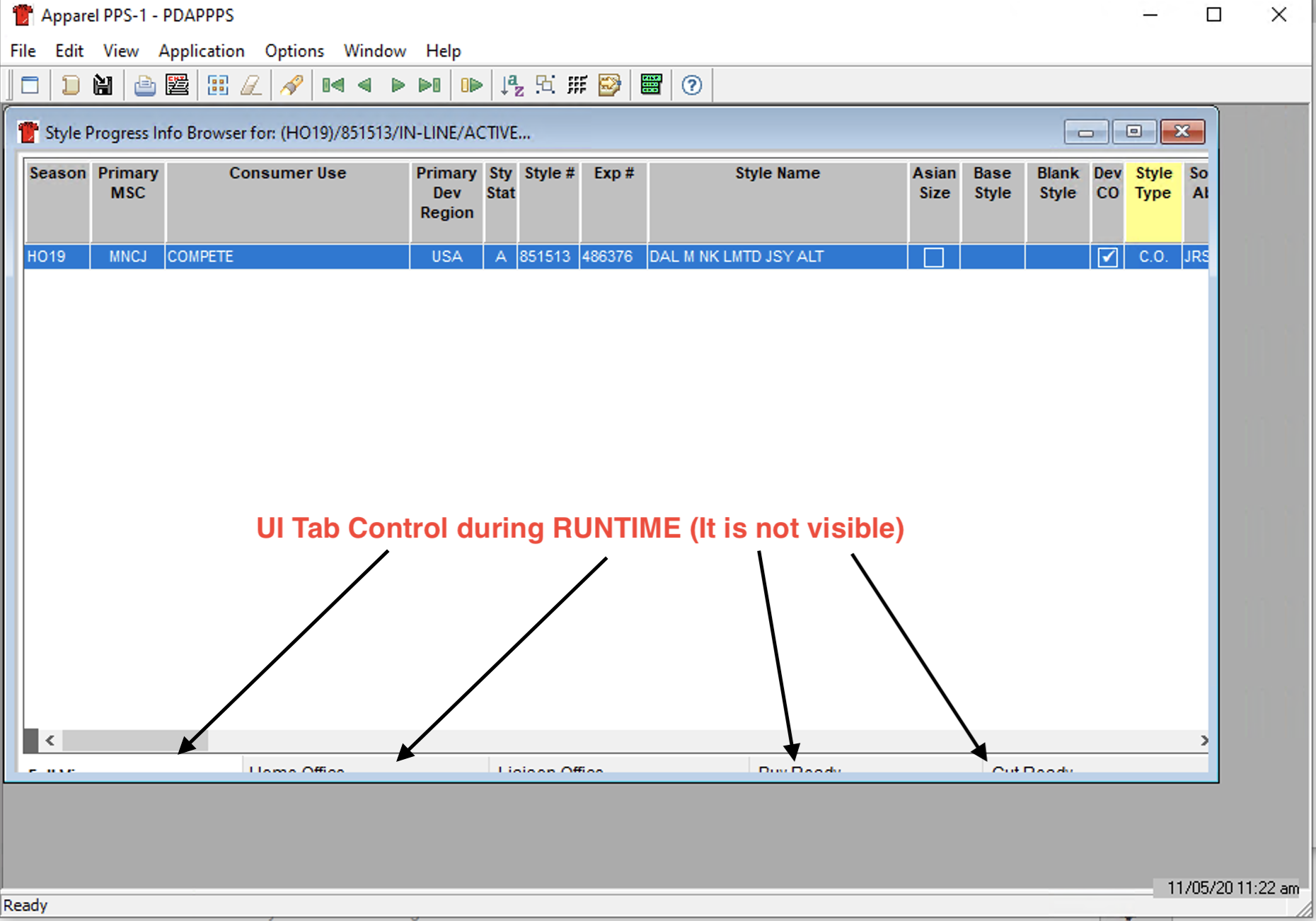Click the green calculator-style toolbar icon
1316x921 pixels.
click(650, 86)
